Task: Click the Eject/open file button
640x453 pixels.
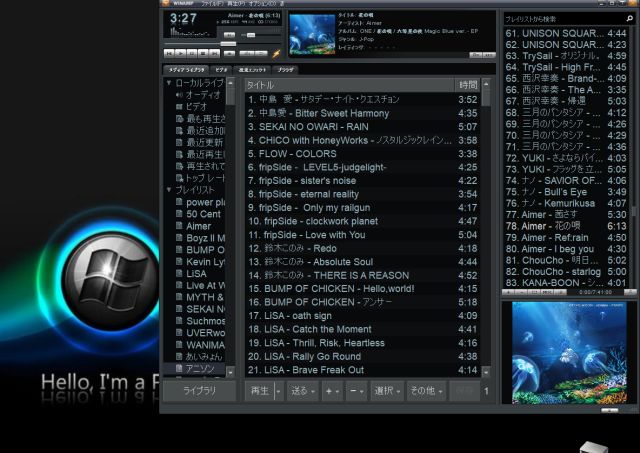Action: click(230, 53)
